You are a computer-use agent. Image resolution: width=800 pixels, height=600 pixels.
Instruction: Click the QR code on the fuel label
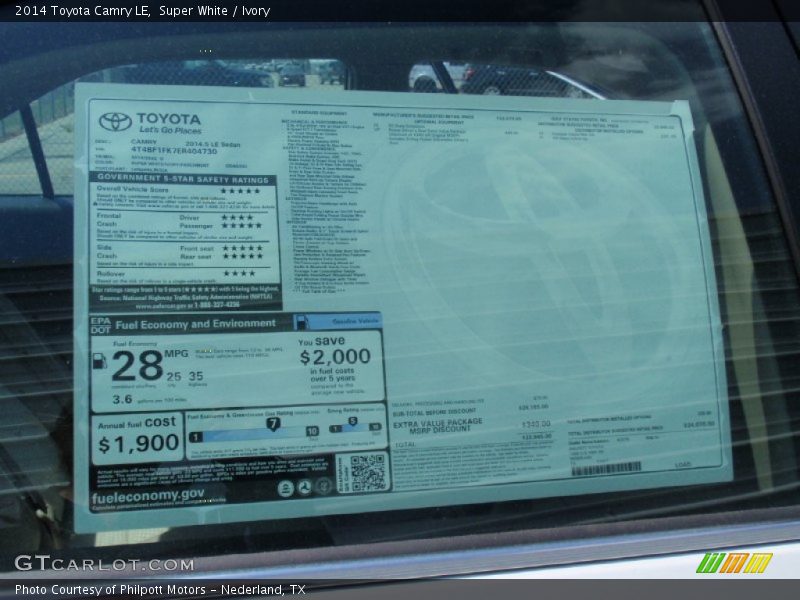click(x=367, y=473)
